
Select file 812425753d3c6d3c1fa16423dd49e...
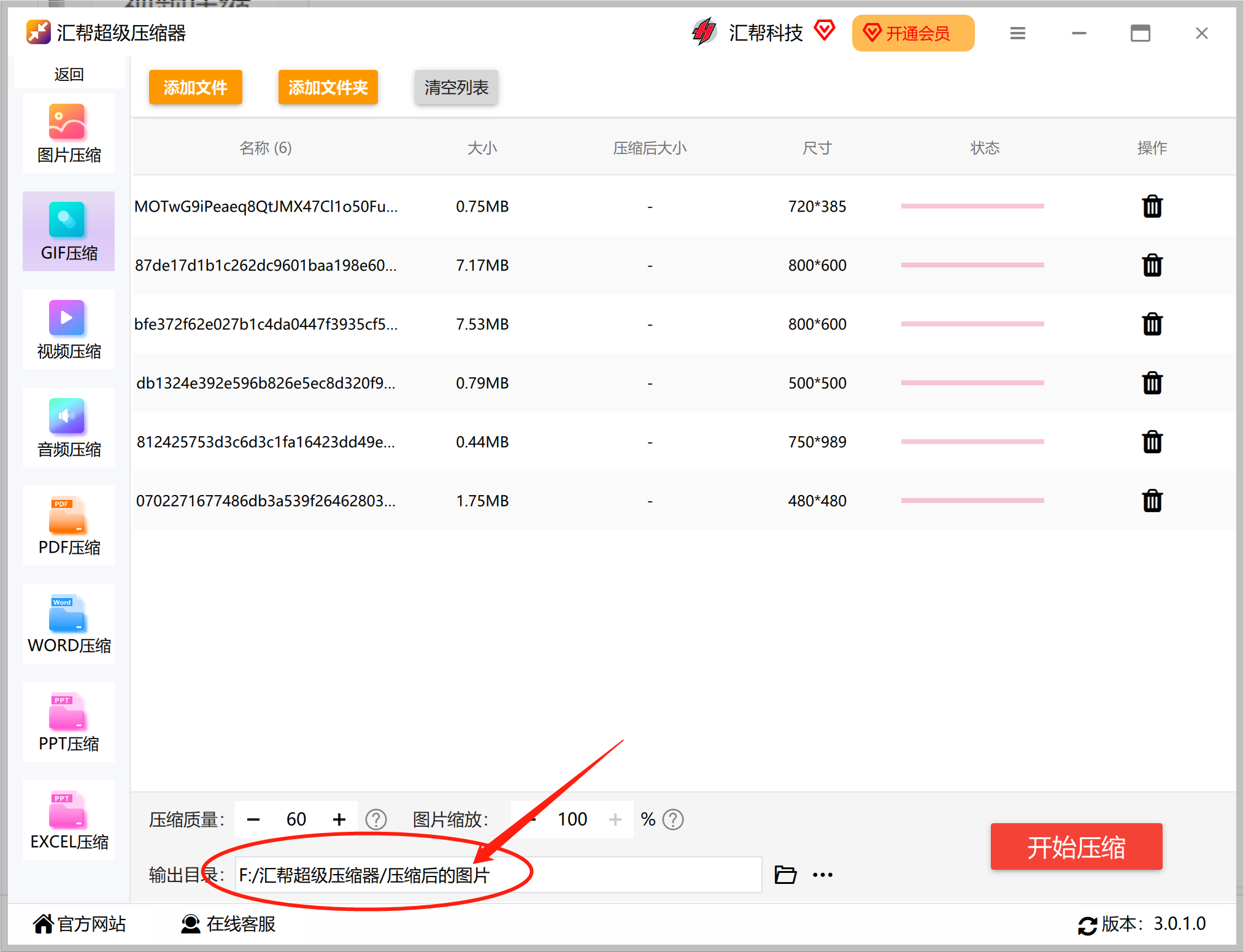pos(266,442)
